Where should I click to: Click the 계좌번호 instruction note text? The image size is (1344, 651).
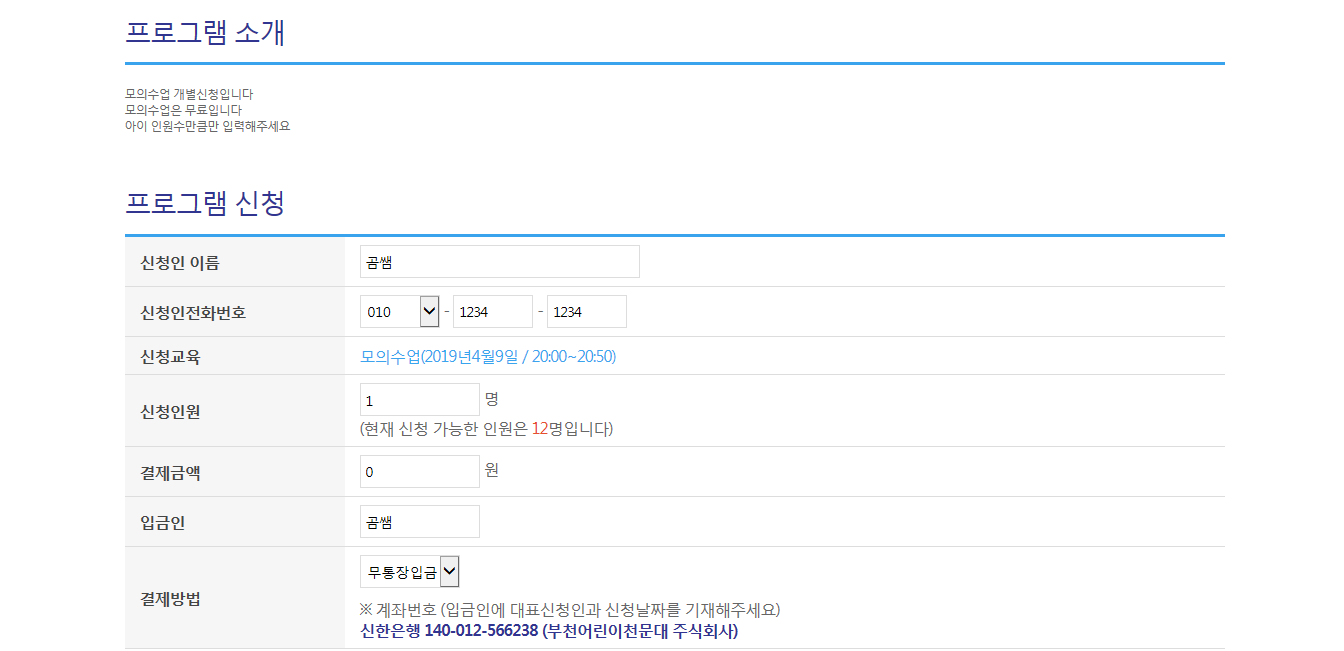point(569,609)
